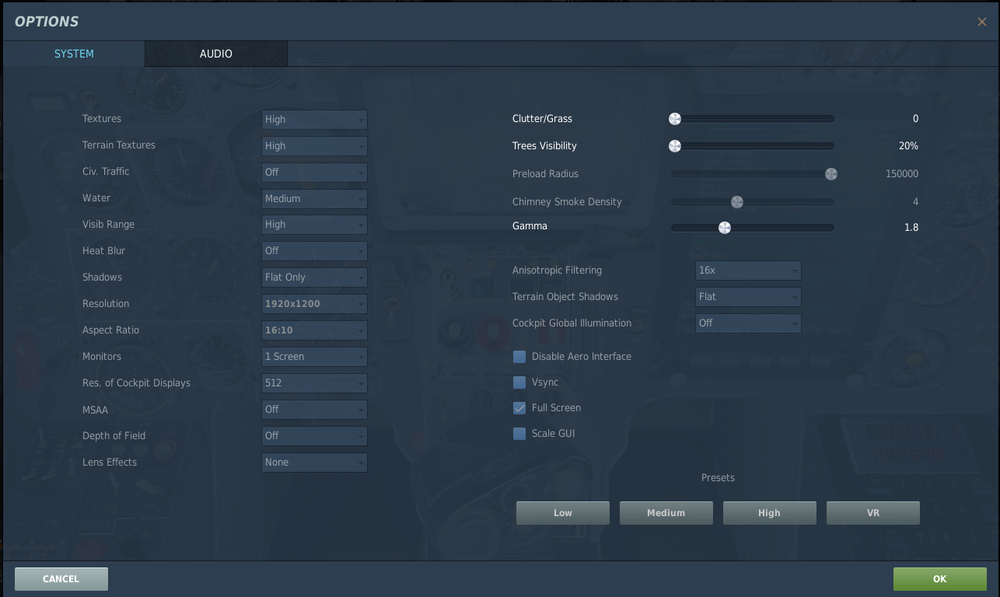Viewport: 1000px width, 597px height.
Task: Enable the Disable Aero Interface checkbox
Action: click(x=519, y=356)
